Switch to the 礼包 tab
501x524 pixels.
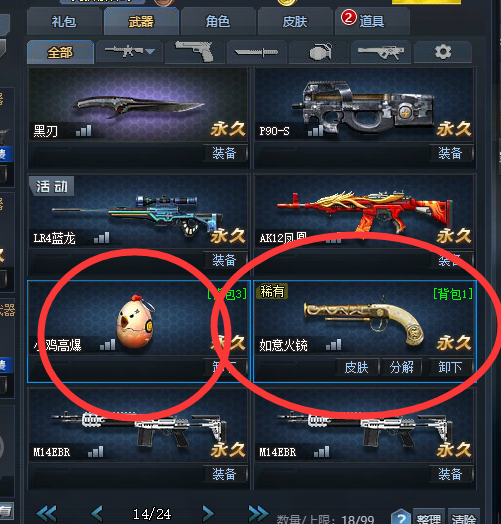pyautogui.click(x=64, y=22)
